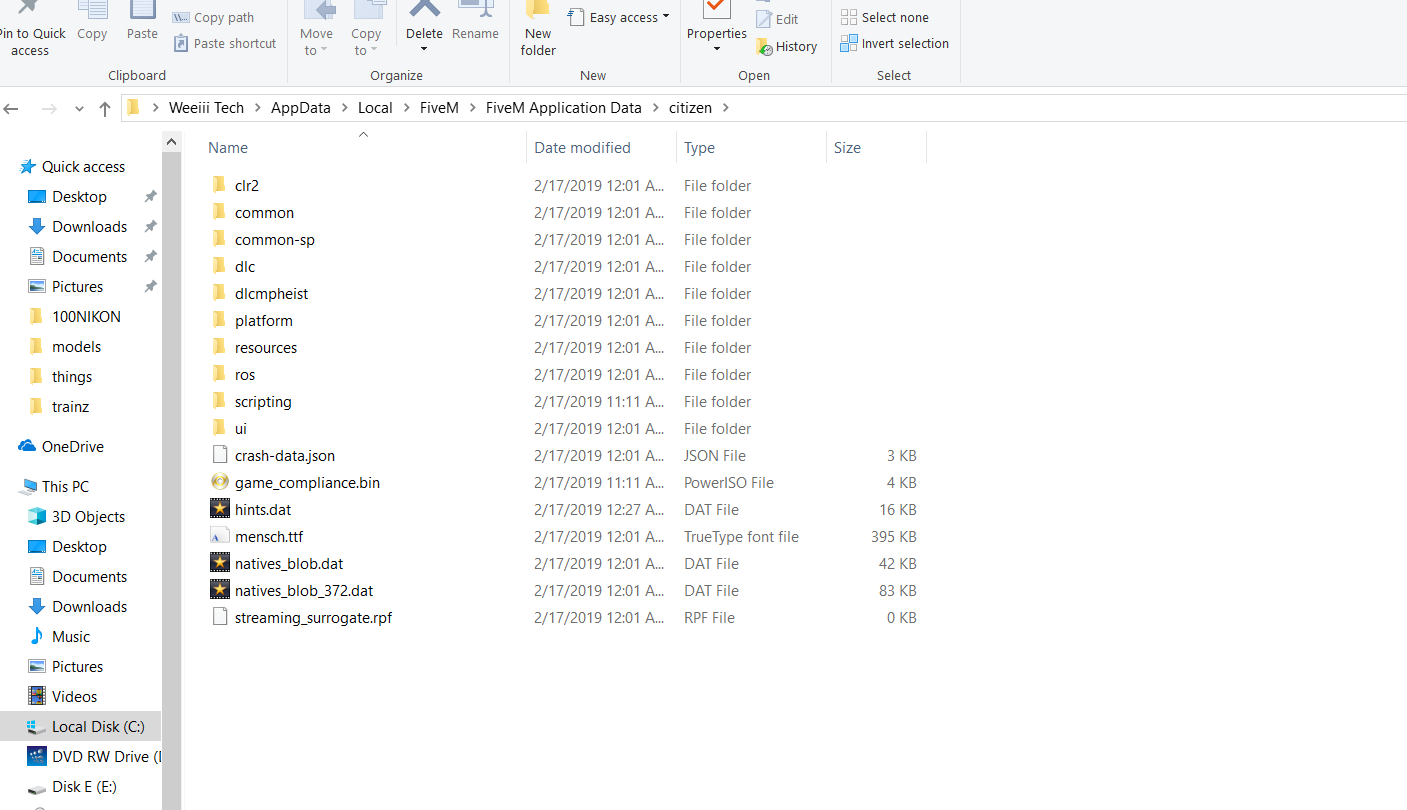
Task: Expand the Delete dropdown arrow
Action: click(424, 50)
